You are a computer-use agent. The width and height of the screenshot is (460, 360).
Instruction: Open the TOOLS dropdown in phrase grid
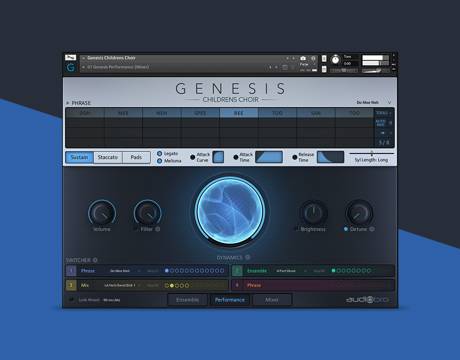[x=384, y=113]
